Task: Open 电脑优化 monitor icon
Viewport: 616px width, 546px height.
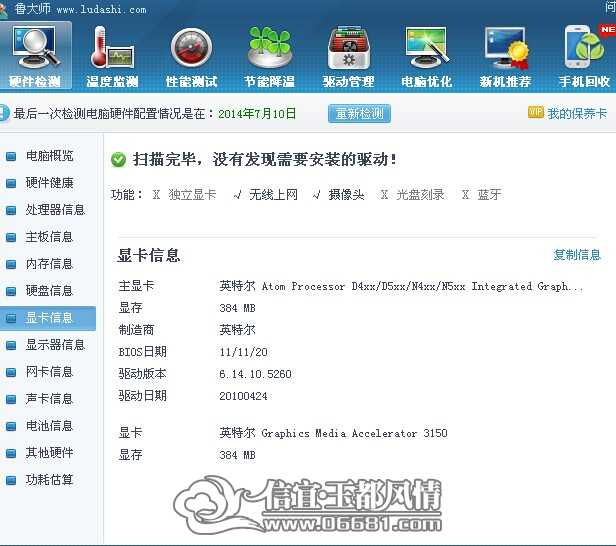Action: pos(427,56)
